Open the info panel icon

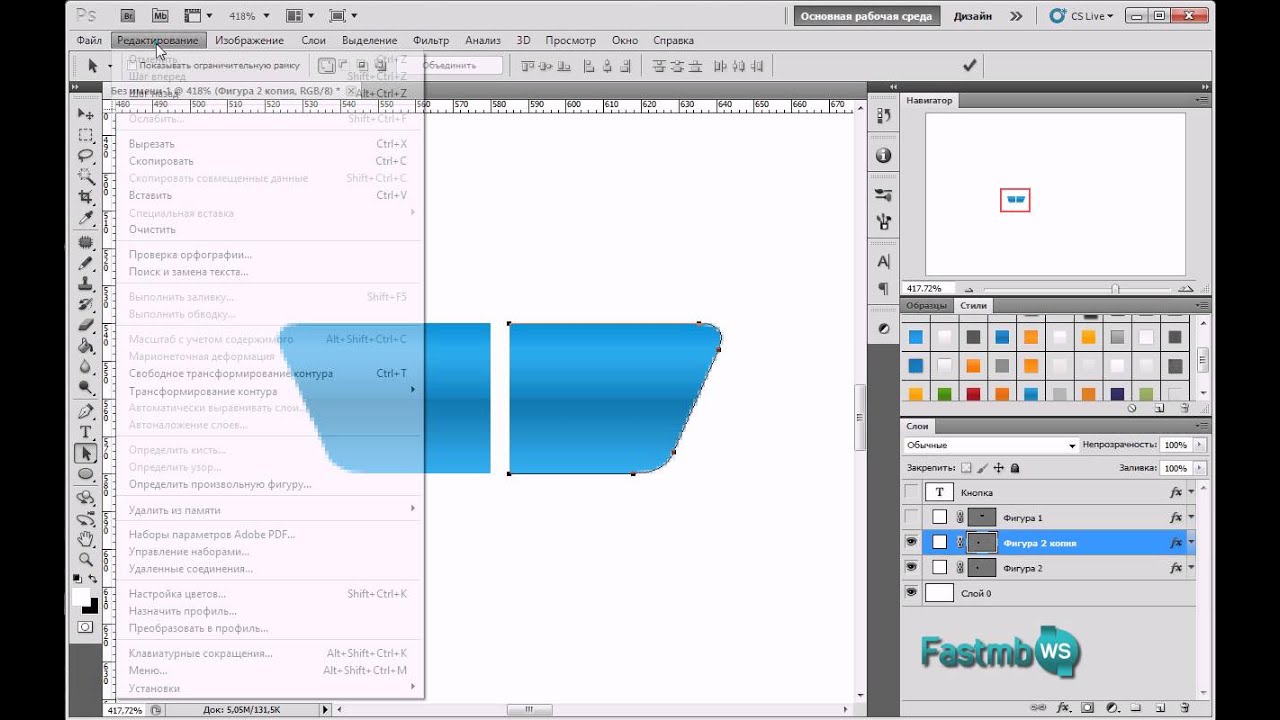883,155
